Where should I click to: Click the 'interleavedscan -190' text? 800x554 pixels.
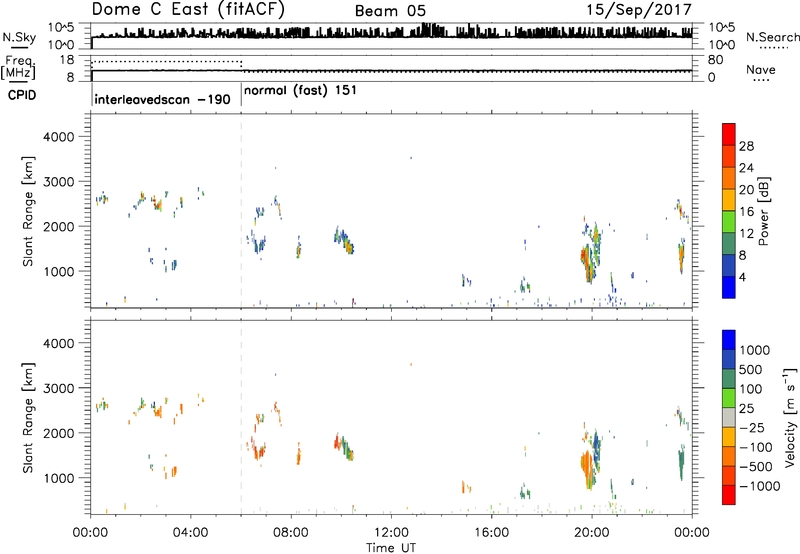tap(162, 99)
